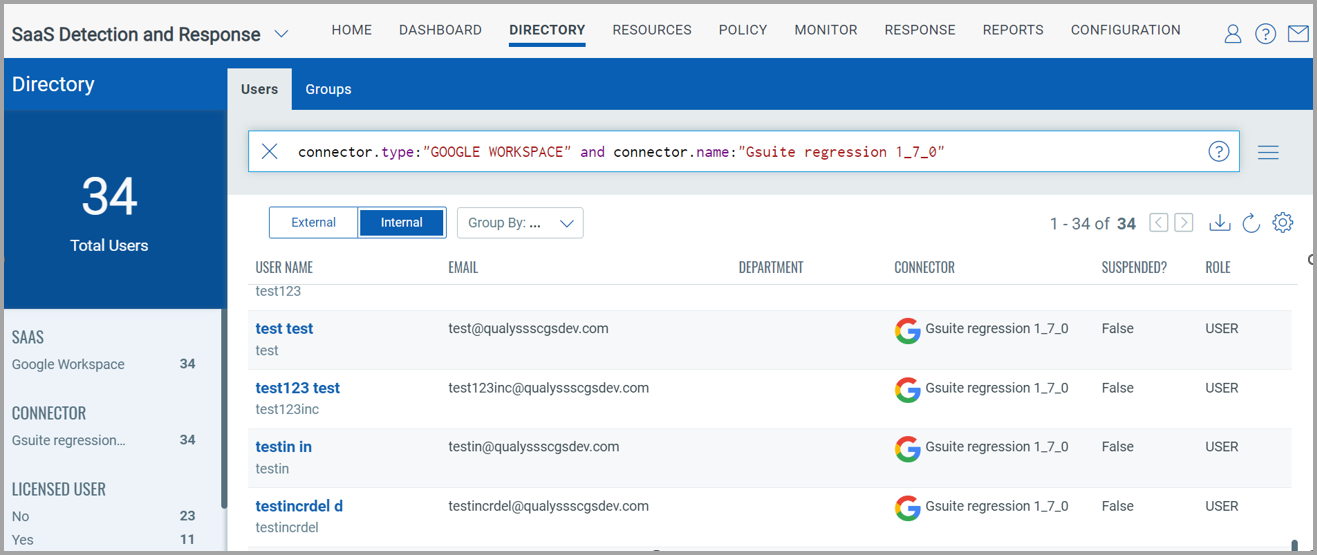Clear the search query with X icon
This screenshot has height=555, width=1317.
[269, 151]
